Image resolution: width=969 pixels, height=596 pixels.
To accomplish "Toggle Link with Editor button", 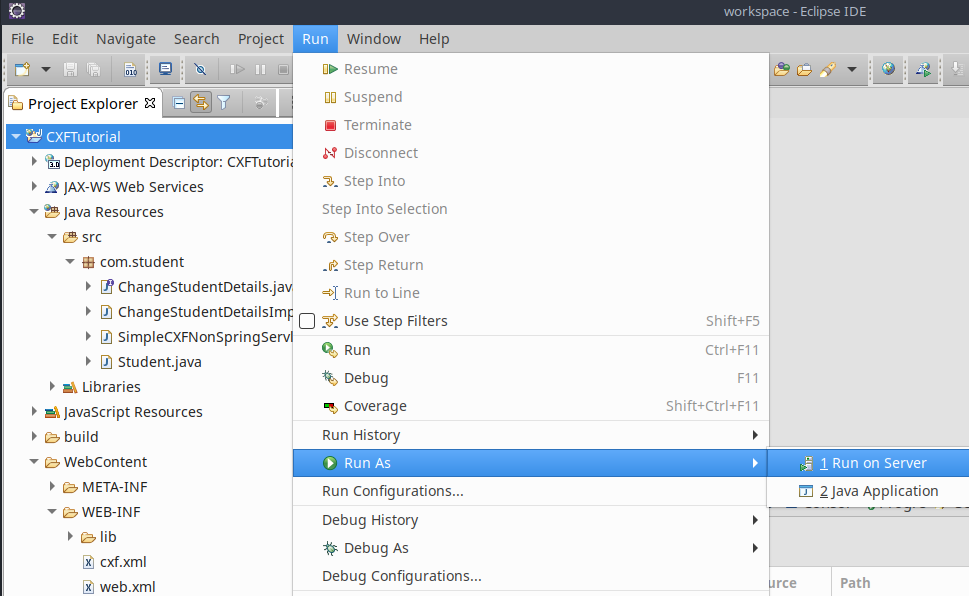I will [x=201, y=103].
